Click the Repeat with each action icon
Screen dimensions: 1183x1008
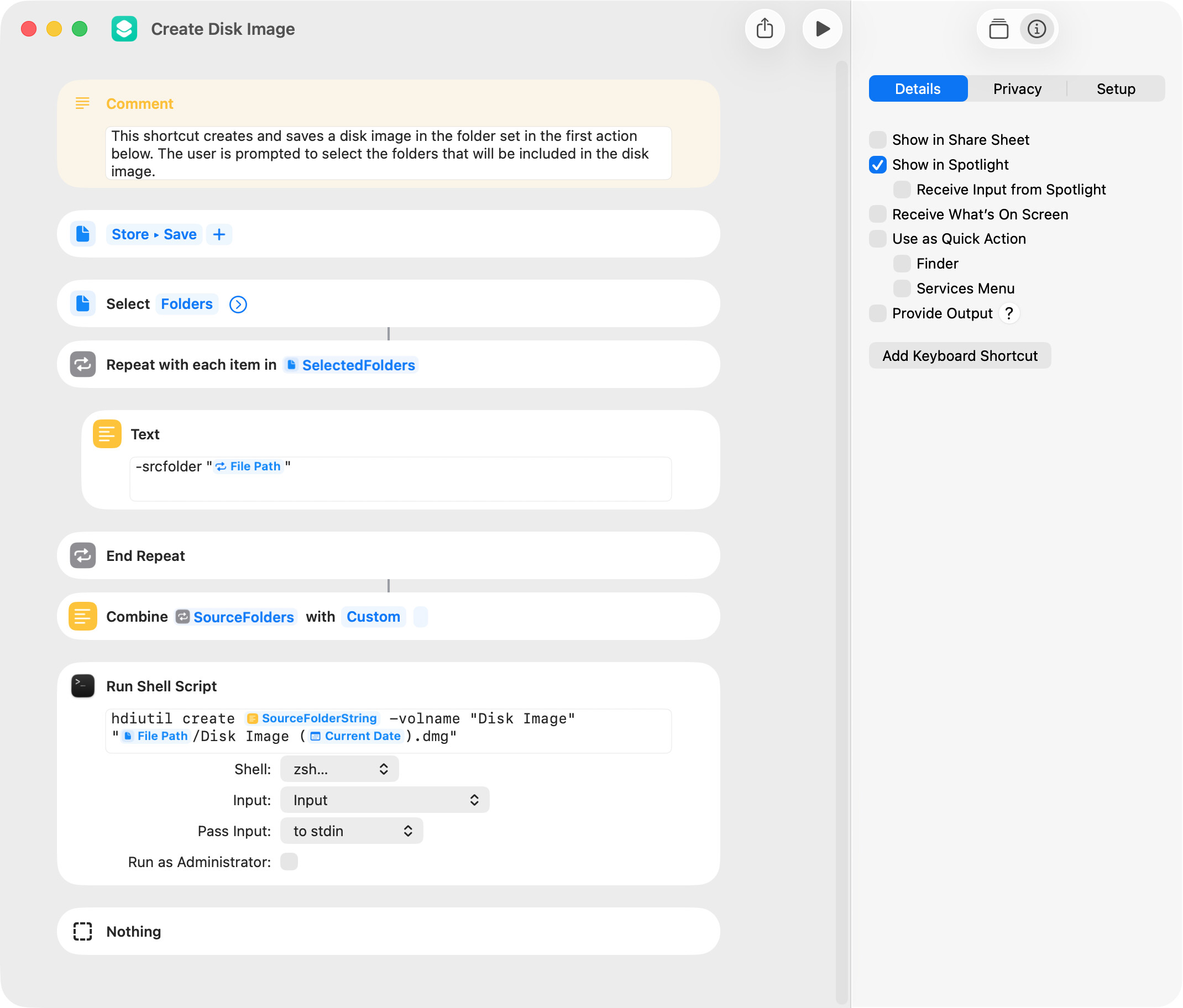pyautogui.click(x=83, y=365)
